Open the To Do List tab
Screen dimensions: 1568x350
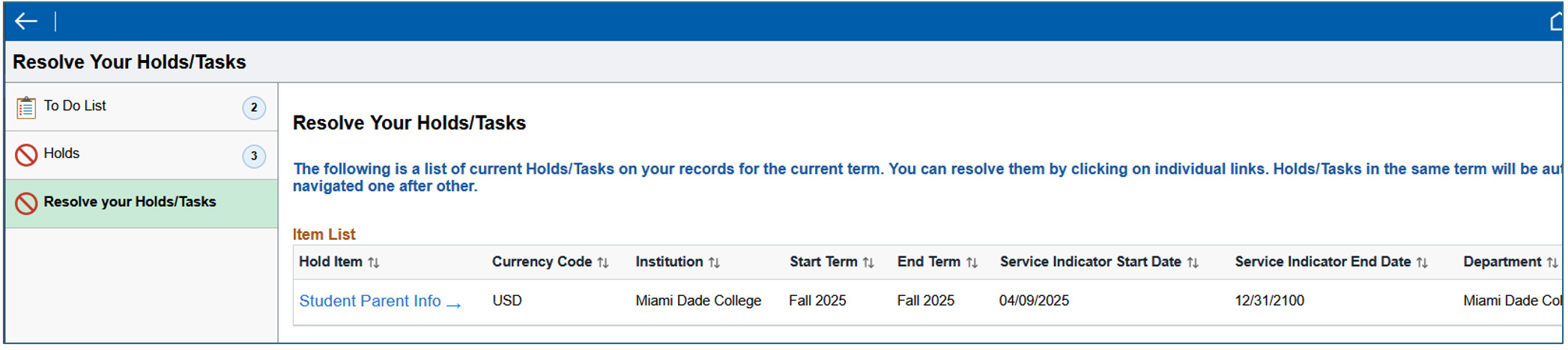[x=75, y=106]
